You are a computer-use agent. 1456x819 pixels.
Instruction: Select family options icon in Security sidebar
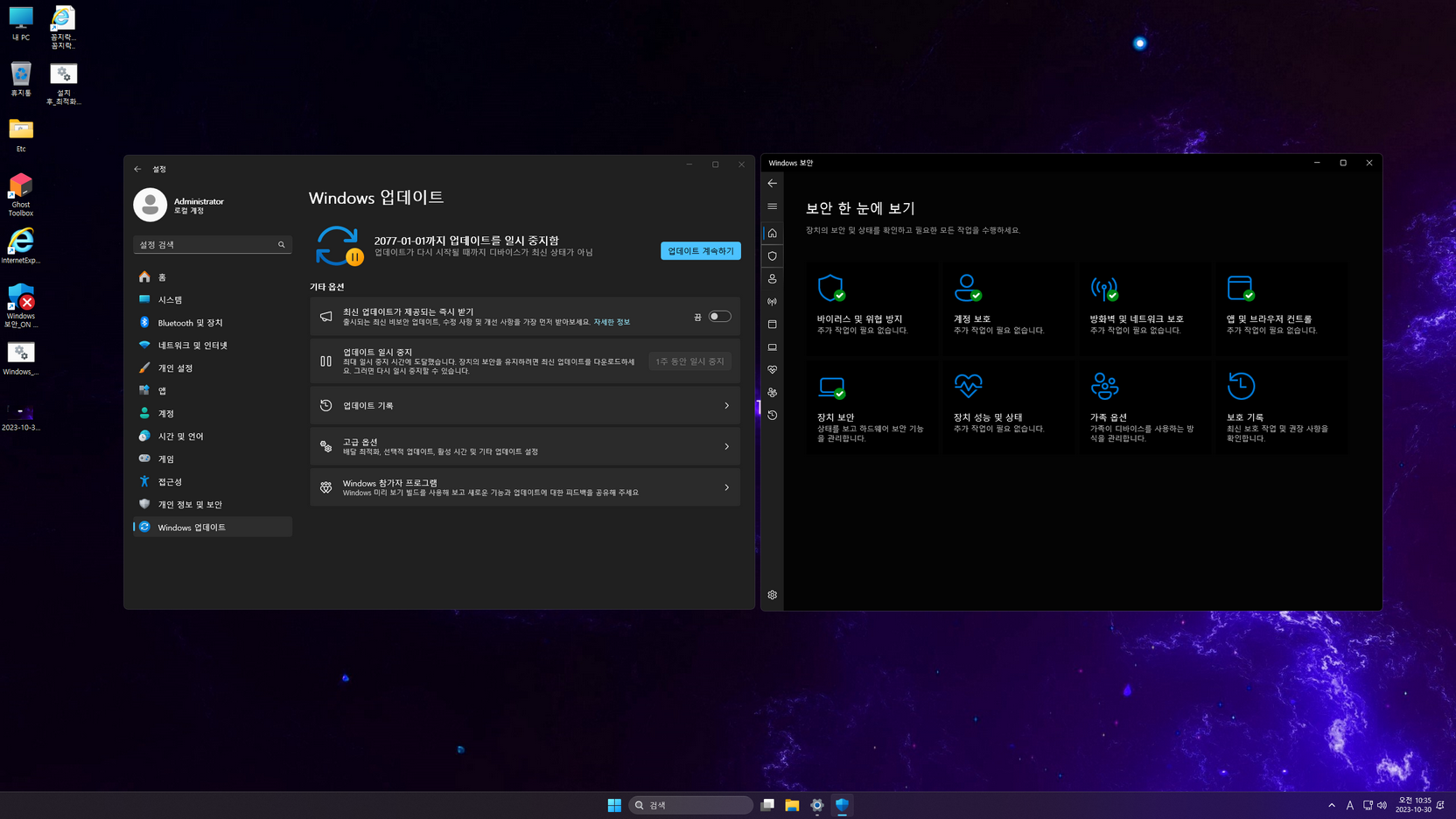[773, 392]
